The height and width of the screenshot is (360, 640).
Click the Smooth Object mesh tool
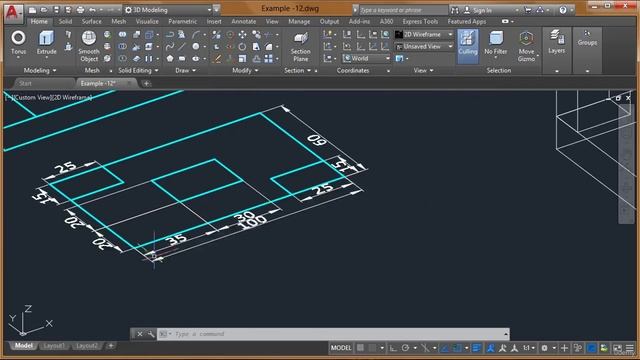click(x=89, y=46)
